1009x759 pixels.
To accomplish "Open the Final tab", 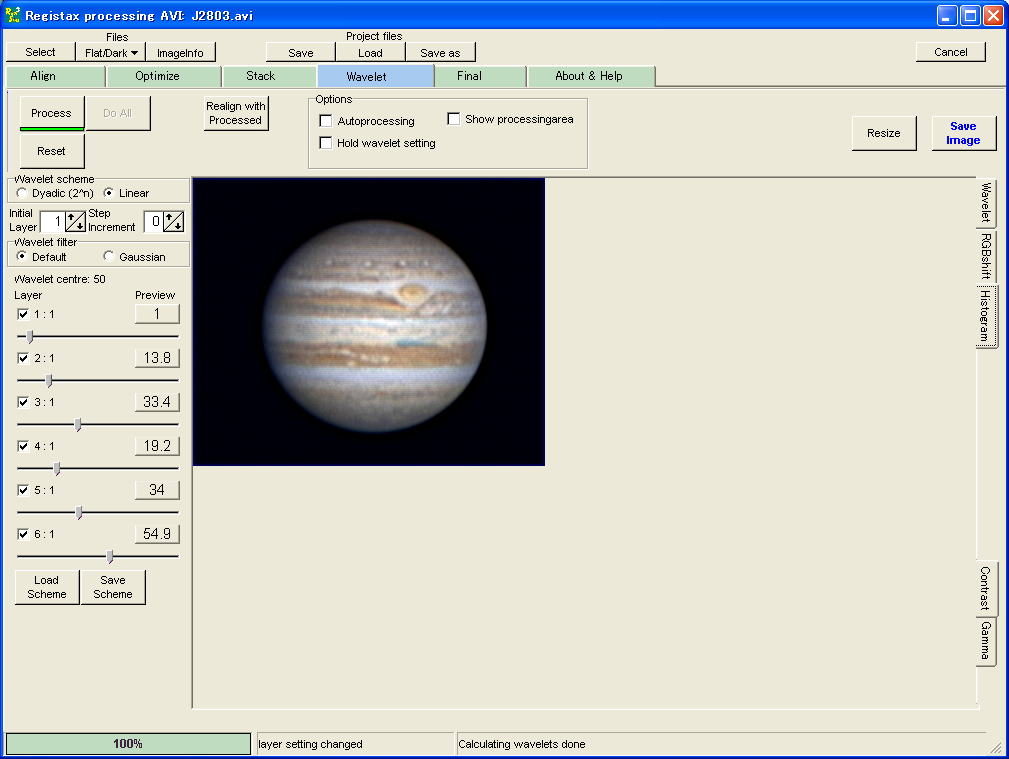I will pos(469,76).
